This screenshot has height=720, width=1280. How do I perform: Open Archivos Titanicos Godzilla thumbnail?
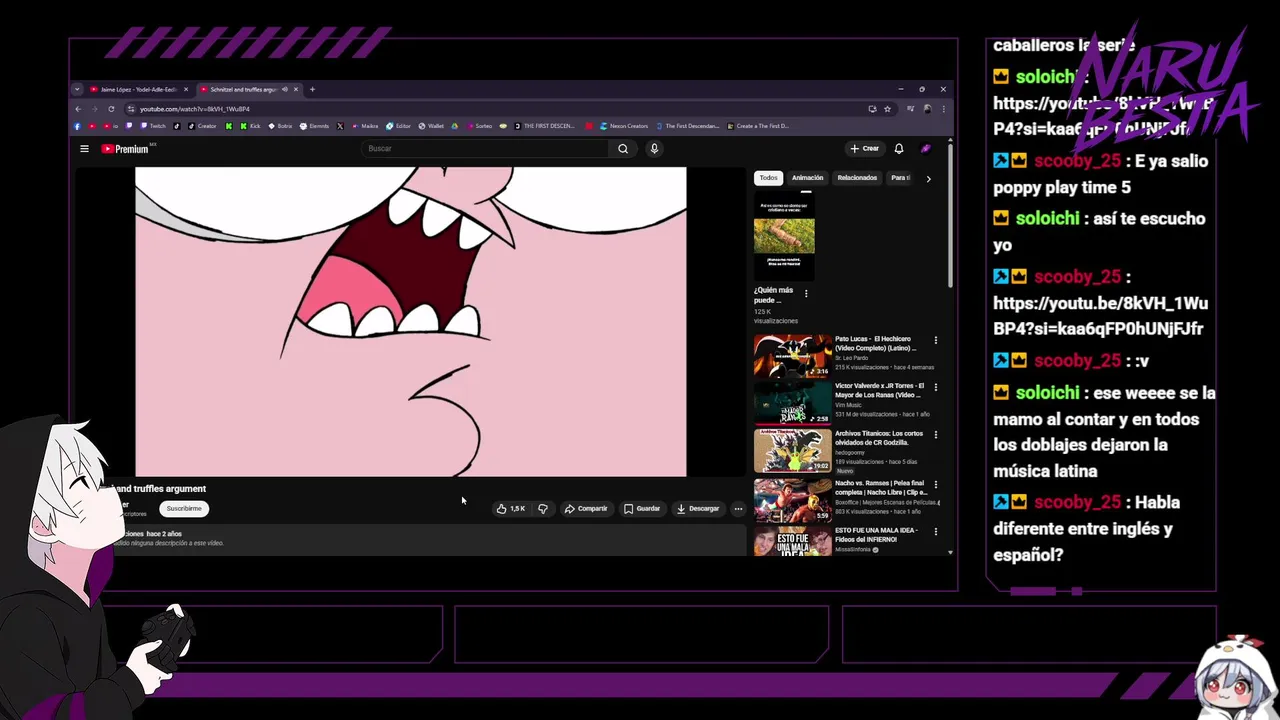point(792,452)
